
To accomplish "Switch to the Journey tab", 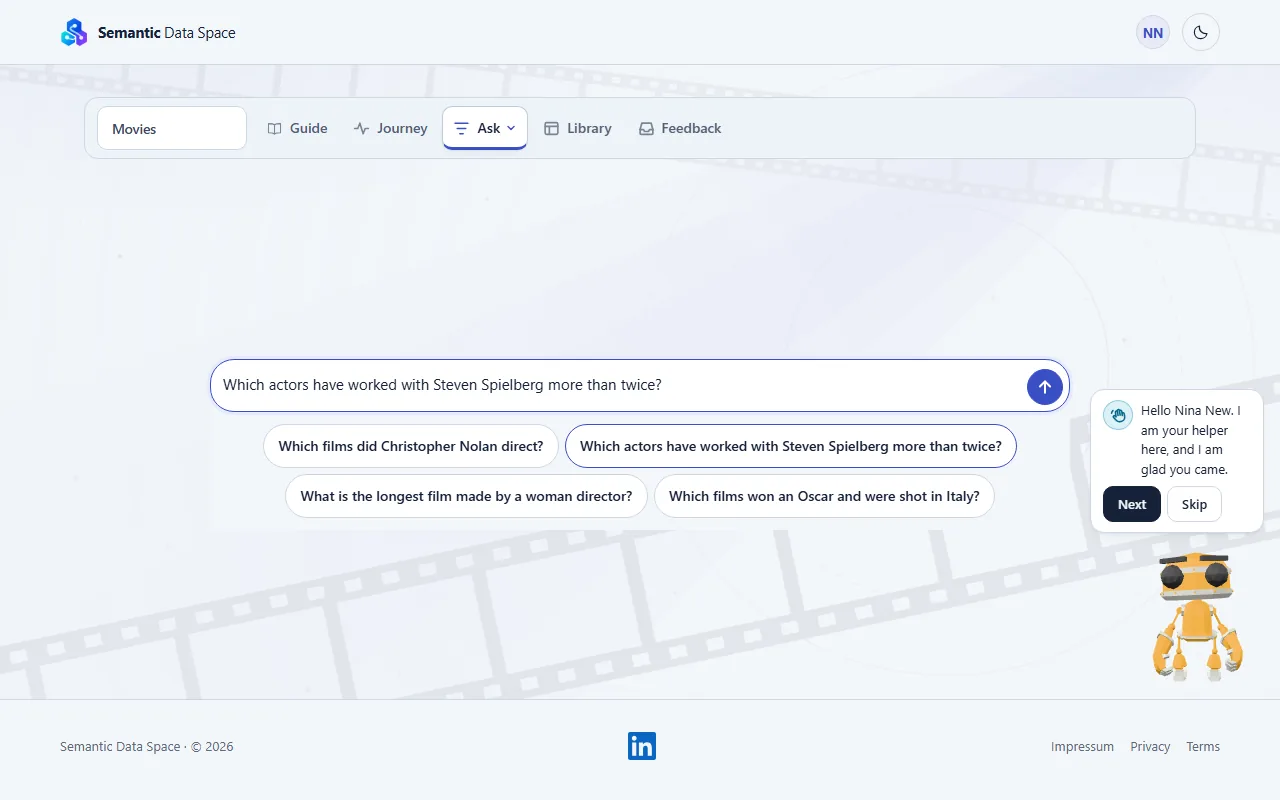I will 390,128.
